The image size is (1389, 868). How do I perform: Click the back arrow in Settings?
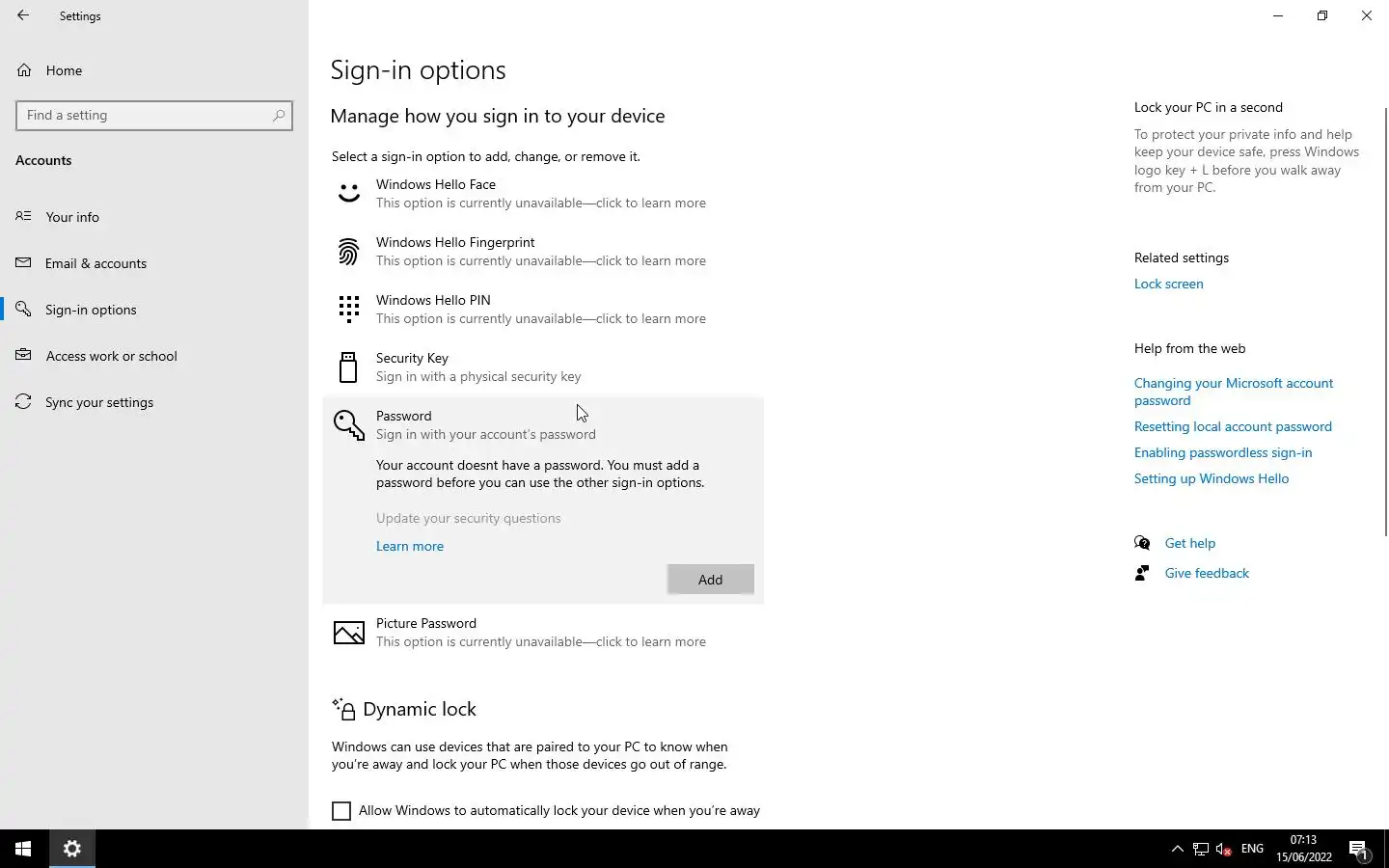[23, 15]
